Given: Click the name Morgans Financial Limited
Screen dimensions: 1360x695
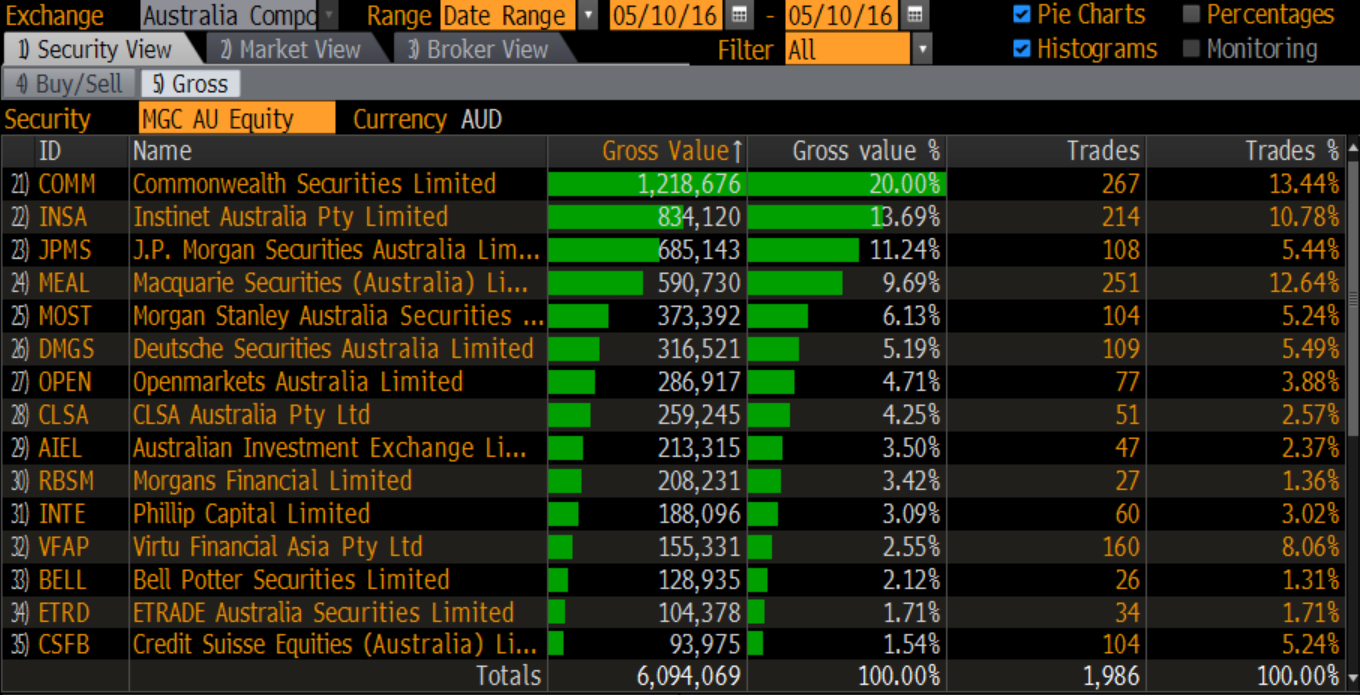Looking at the screenshot, I should (272, 481).
